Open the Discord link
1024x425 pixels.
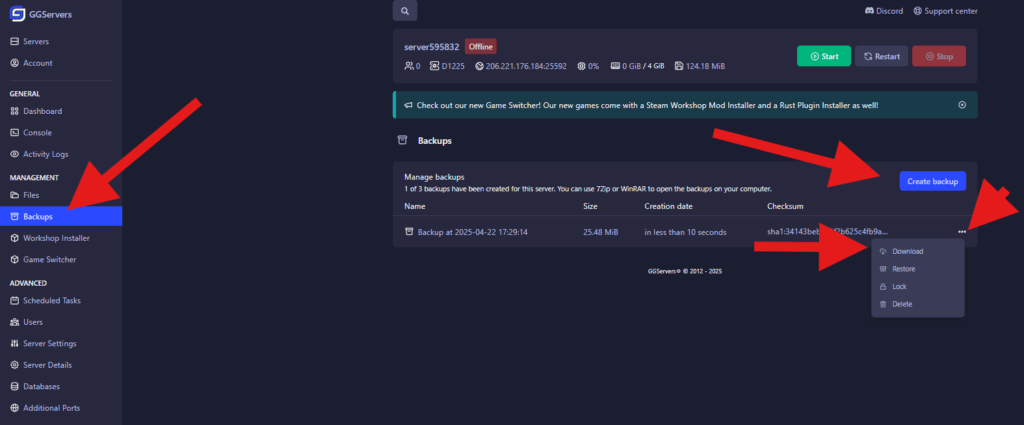(884, 11)
